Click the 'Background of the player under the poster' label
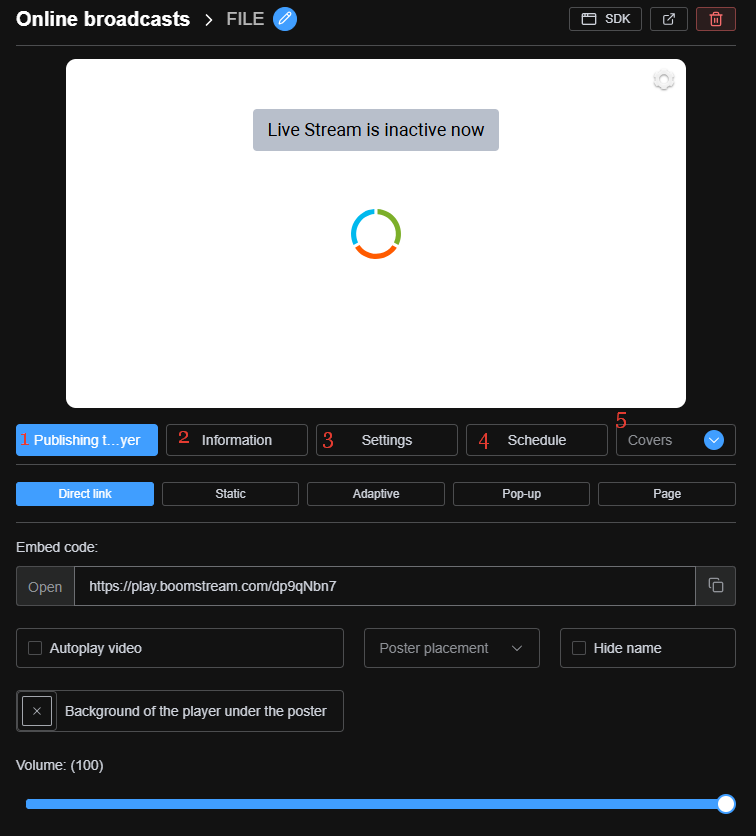 [196, 711]
